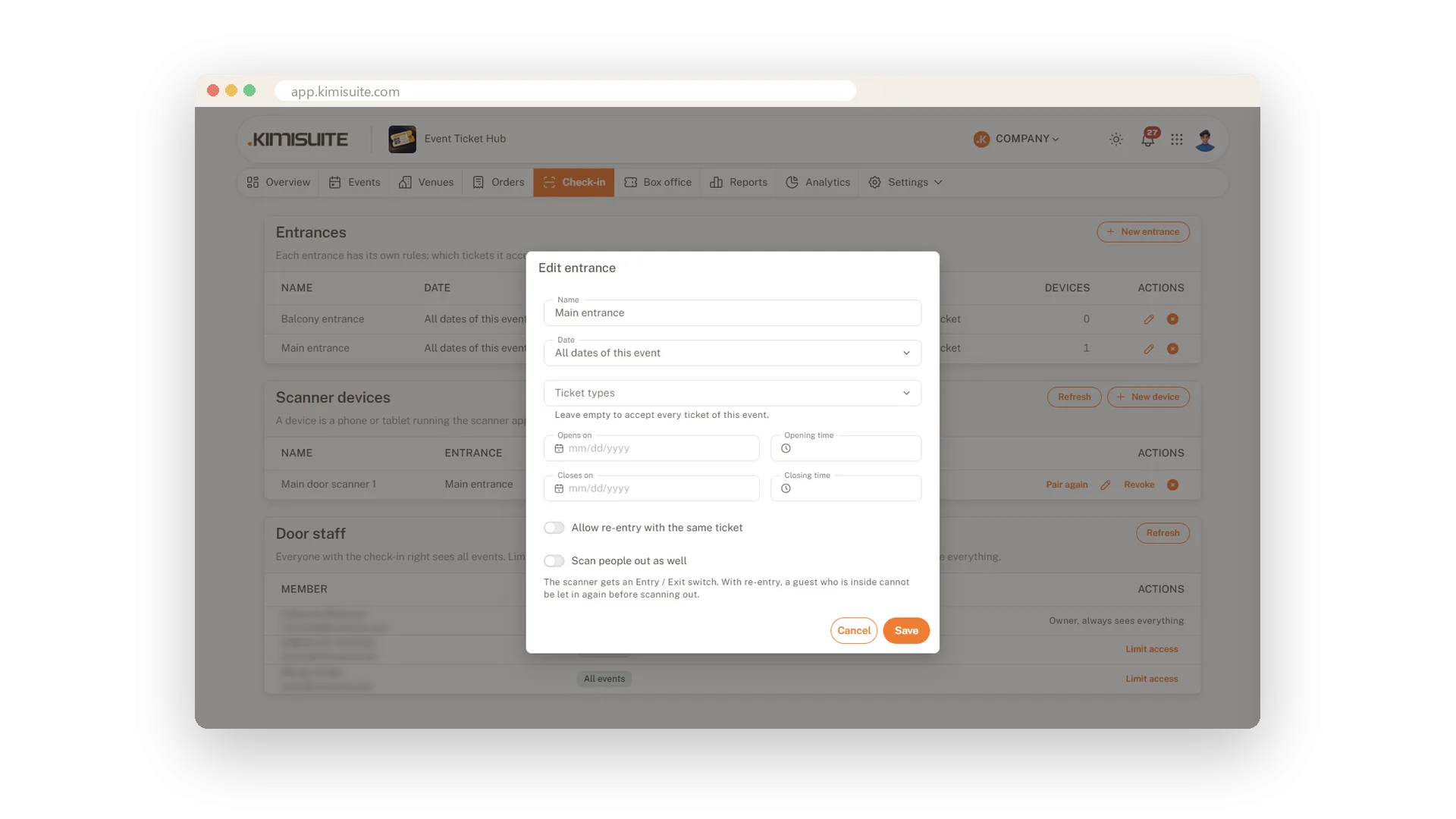Edit Balcony entrance pencil icon

(x=1148, y=319)
